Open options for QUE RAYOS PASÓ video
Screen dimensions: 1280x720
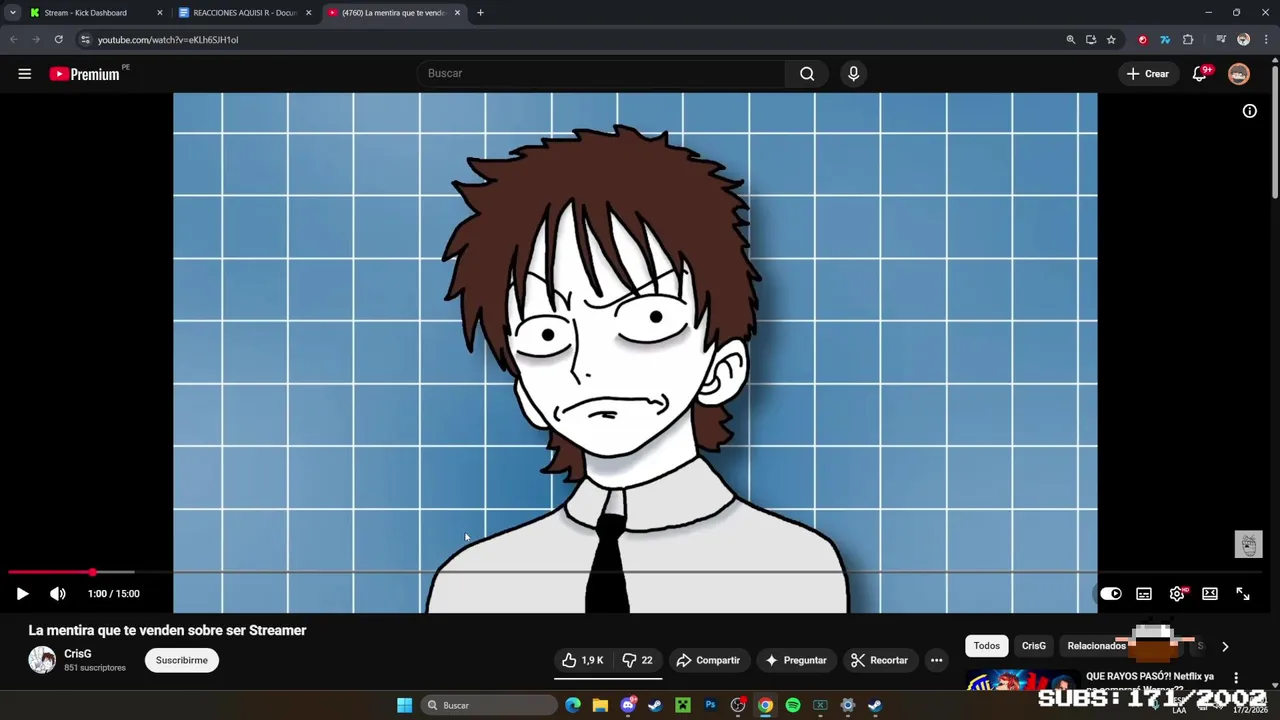1236,678
